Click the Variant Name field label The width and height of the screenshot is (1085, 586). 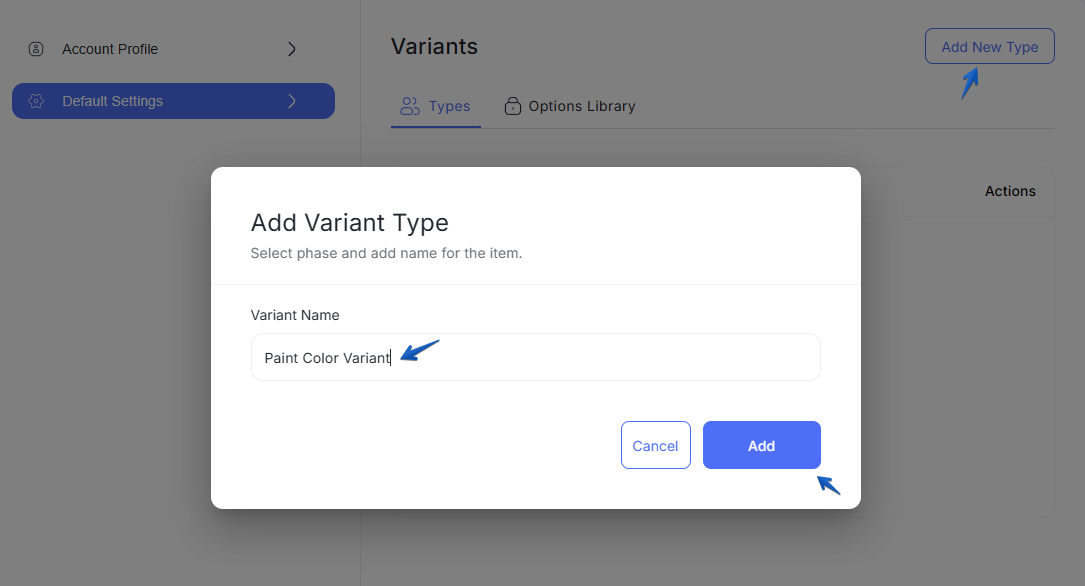tap(295, 315)
